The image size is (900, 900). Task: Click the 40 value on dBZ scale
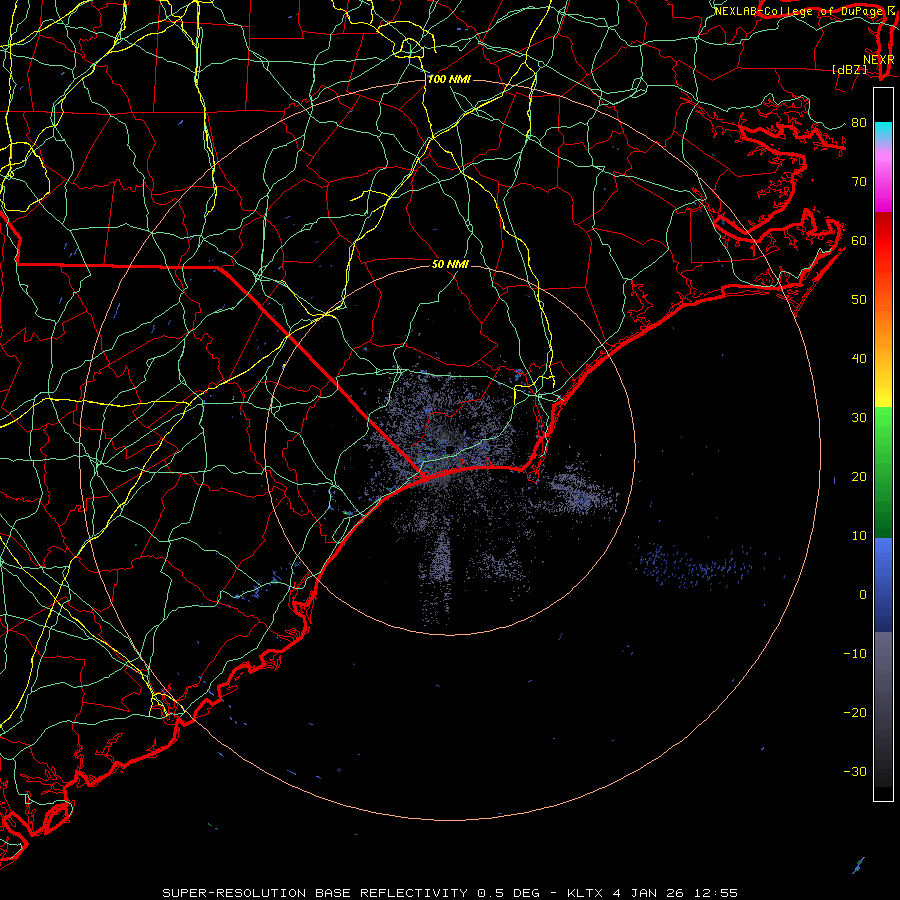coord(859,359)
